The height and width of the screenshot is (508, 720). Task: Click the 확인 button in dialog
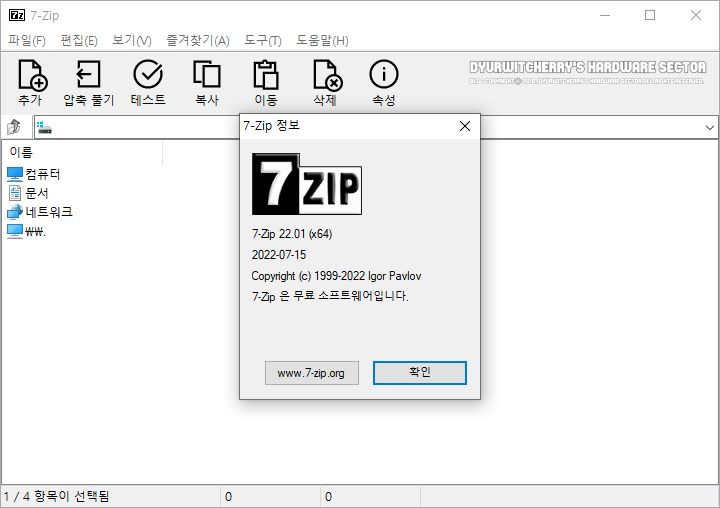(420, 373)
